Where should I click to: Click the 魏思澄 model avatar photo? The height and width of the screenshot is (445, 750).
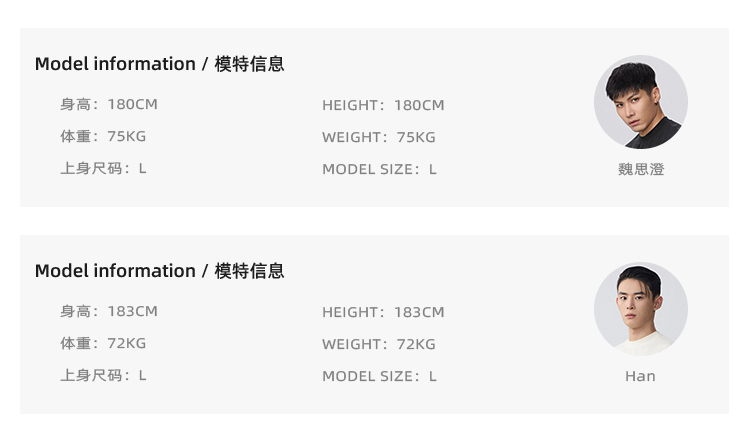pos(640,102)
